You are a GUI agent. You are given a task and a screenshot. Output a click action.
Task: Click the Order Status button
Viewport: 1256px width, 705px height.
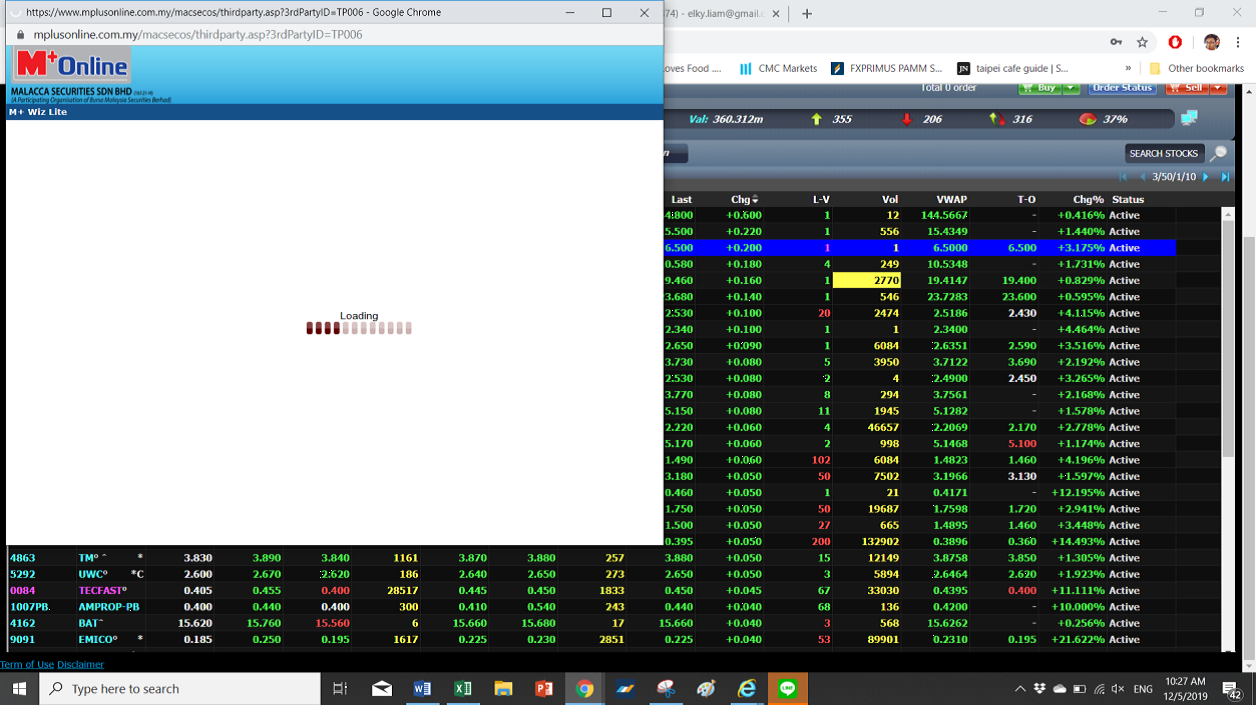[x=1122, y=88]
